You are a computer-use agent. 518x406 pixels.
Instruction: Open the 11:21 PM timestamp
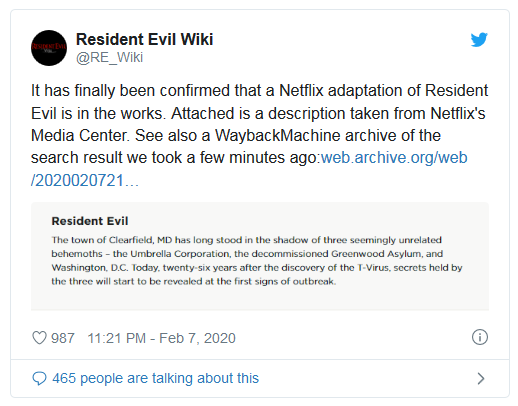click(117, 338)
